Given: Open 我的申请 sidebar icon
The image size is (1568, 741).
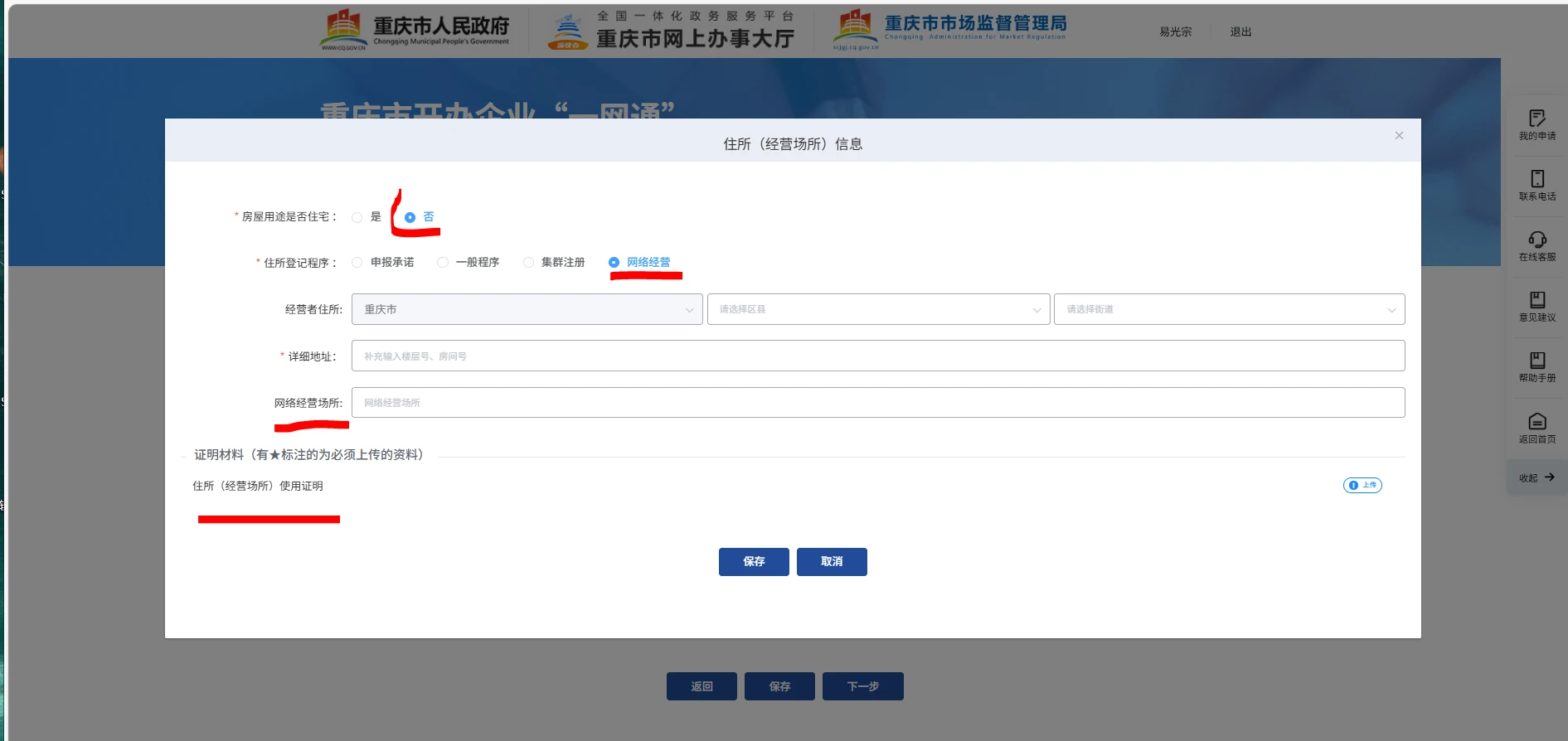Looking at the screenshot, I should pos(1536,119).
